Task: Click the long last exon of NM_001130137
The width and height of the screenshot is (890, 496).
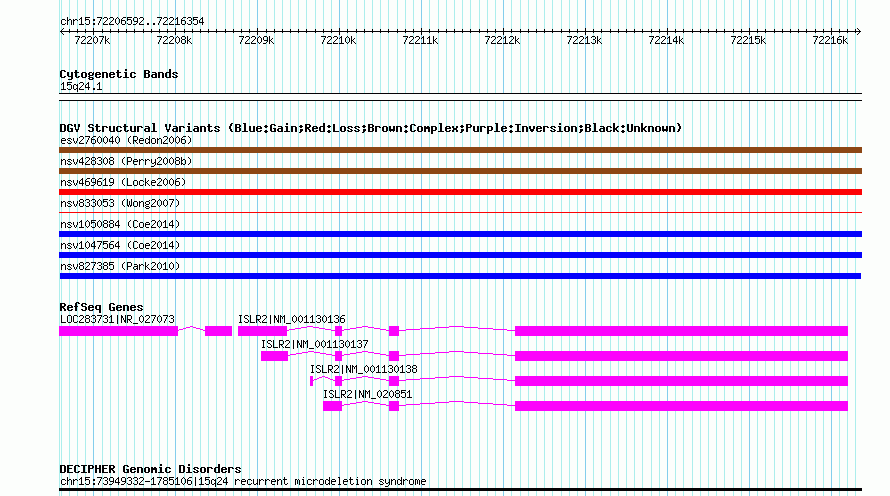Action: point(681,356)
